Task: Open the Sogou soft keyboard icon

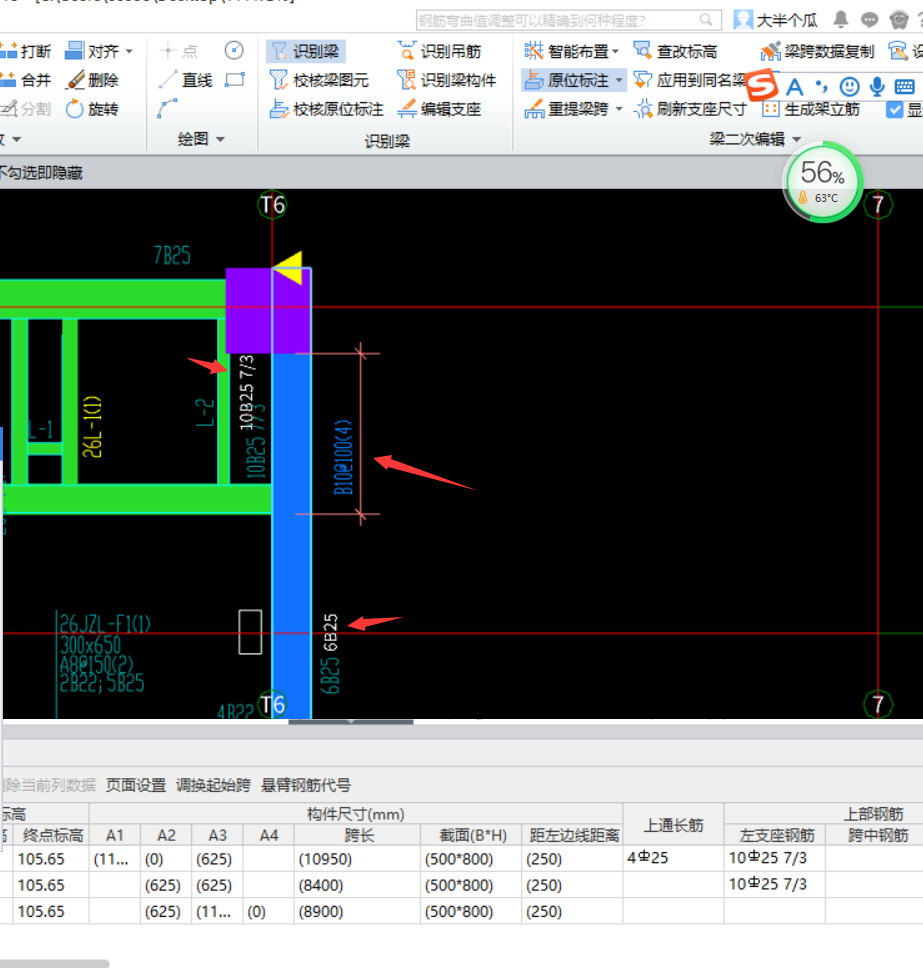Action: point(904,86)
